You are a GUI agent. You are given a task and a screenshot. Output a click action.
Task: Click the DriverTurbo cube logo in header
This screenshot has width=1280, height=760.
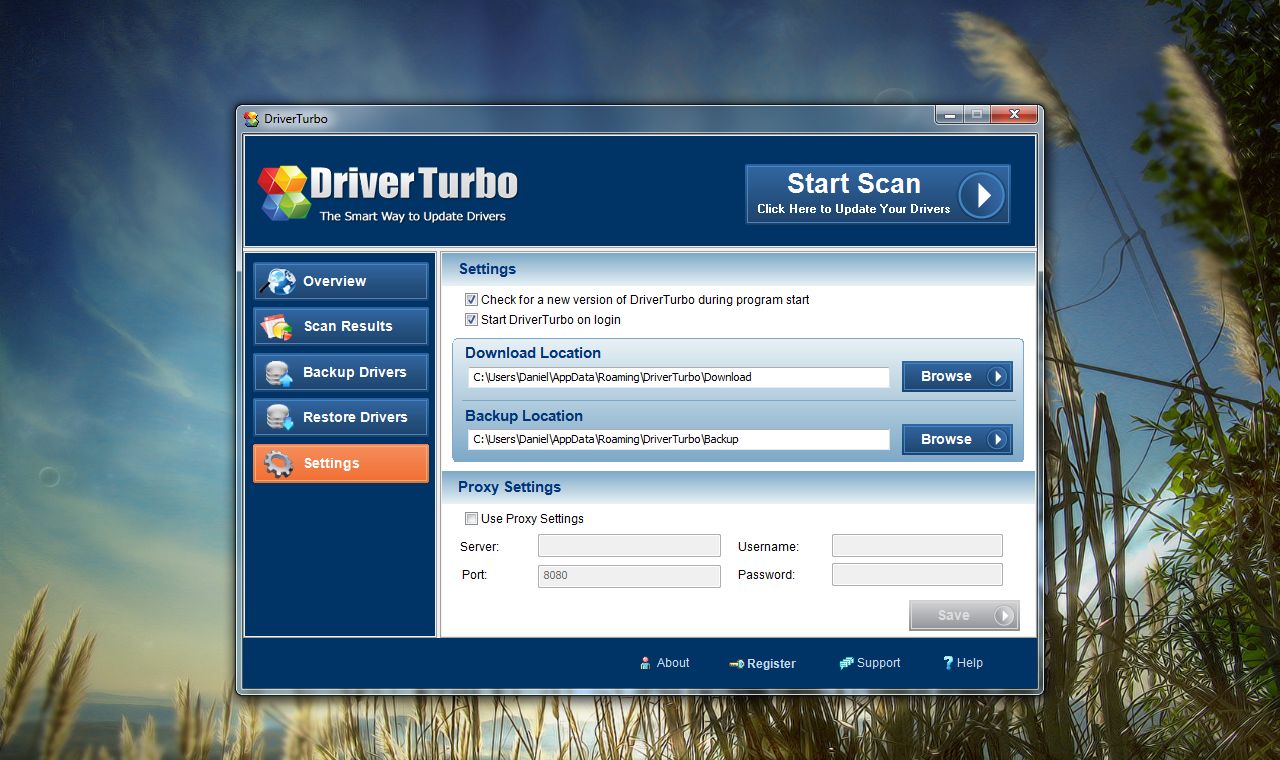click(x=284, y=193)
